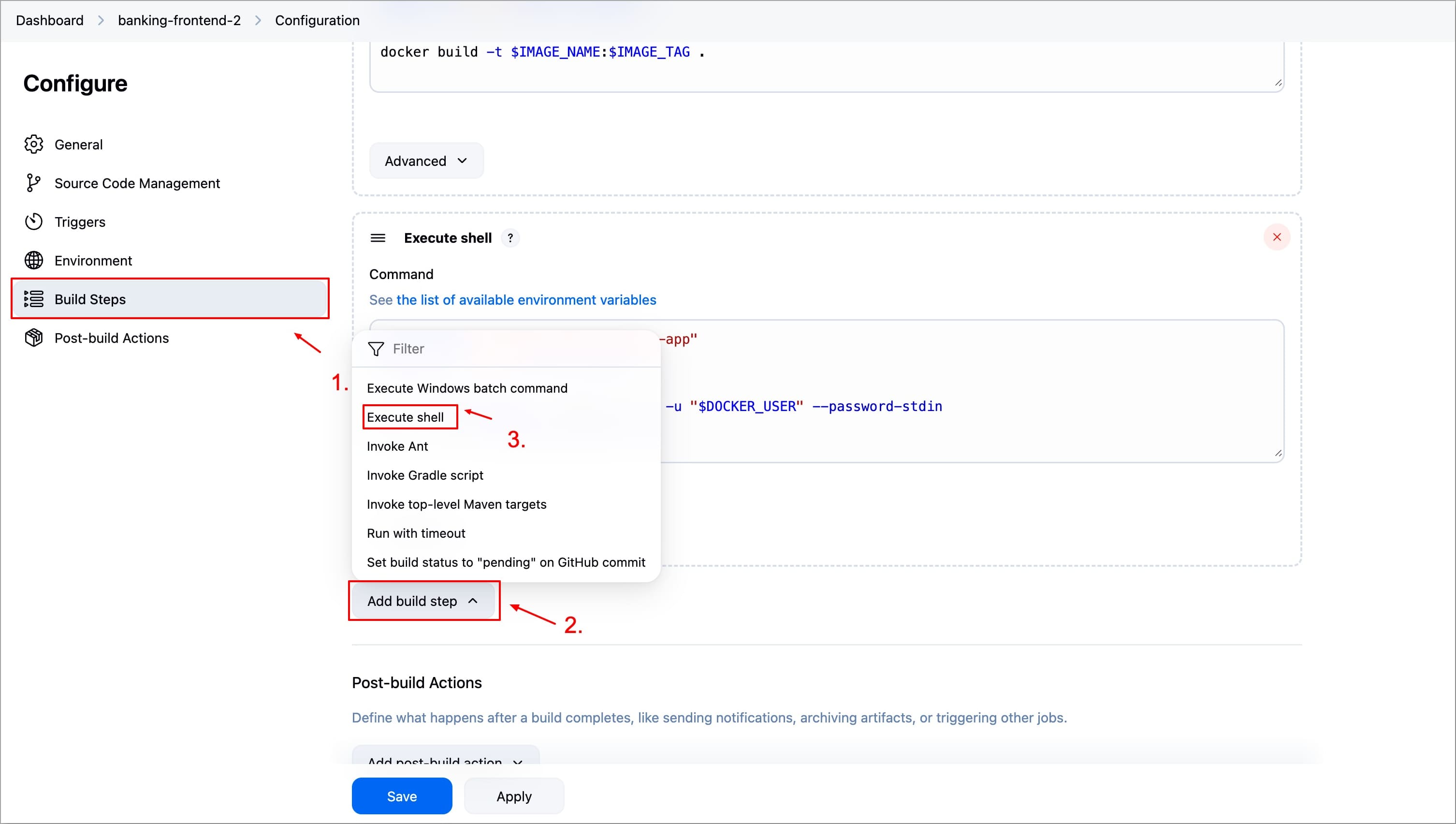Click the Post-build Actions package icon
This screenshot has width=1456, height=824.
(34, 338)
